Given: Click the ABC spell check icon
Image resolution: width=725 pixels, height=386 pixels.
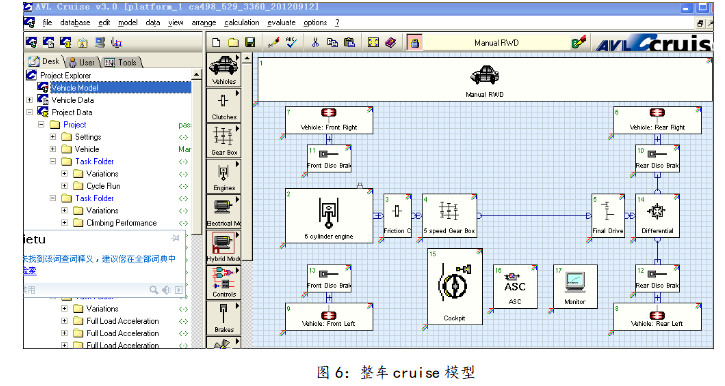Looking at the screenshot, I should [x=291, y=43].
